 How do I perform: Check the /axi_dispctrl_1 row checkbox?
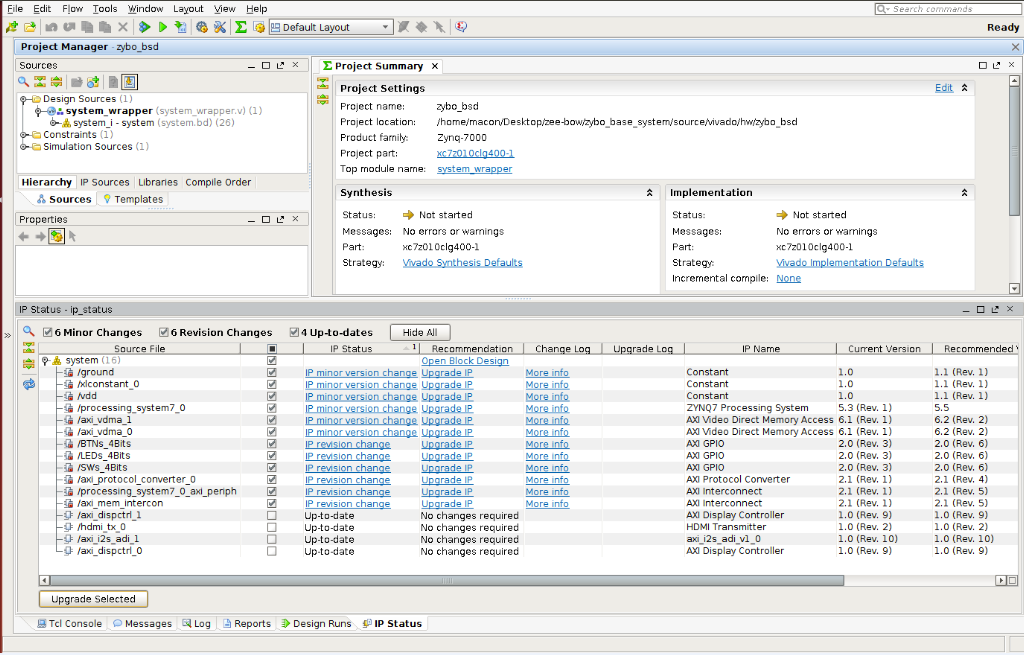tap(272, 515)
